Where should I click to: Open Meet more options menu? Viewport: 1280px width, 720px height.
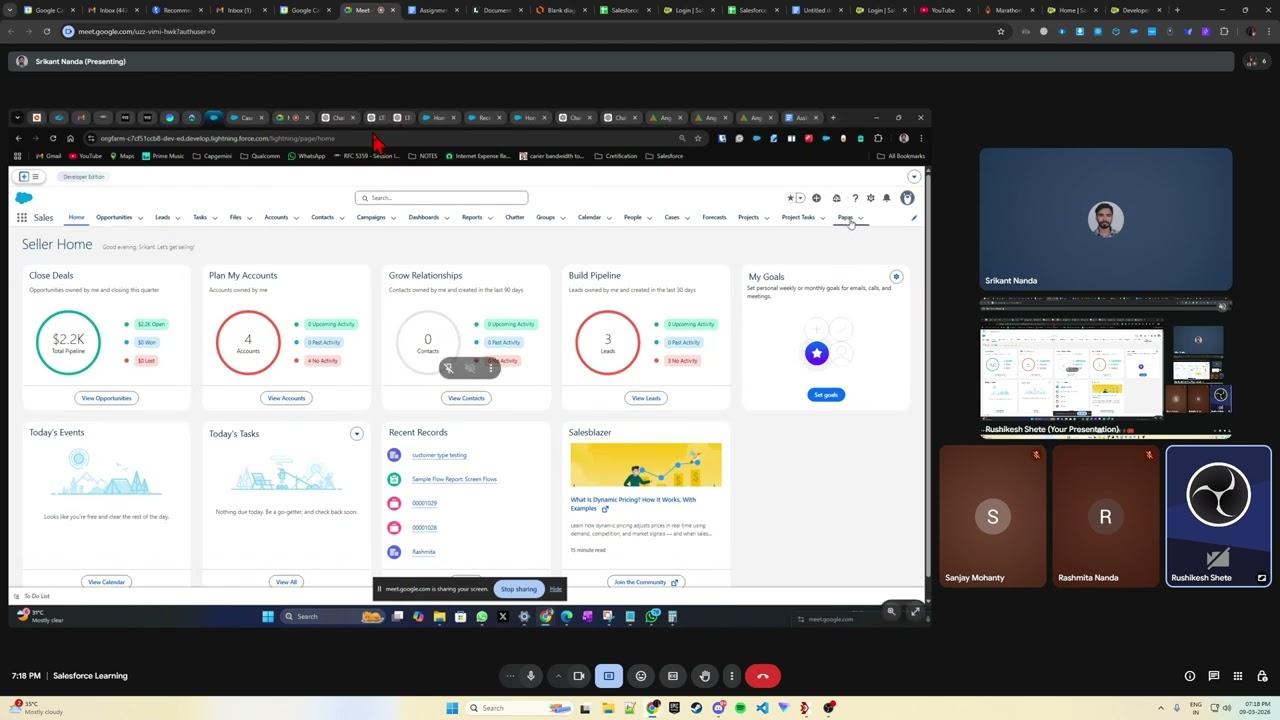tap(732, 676)
